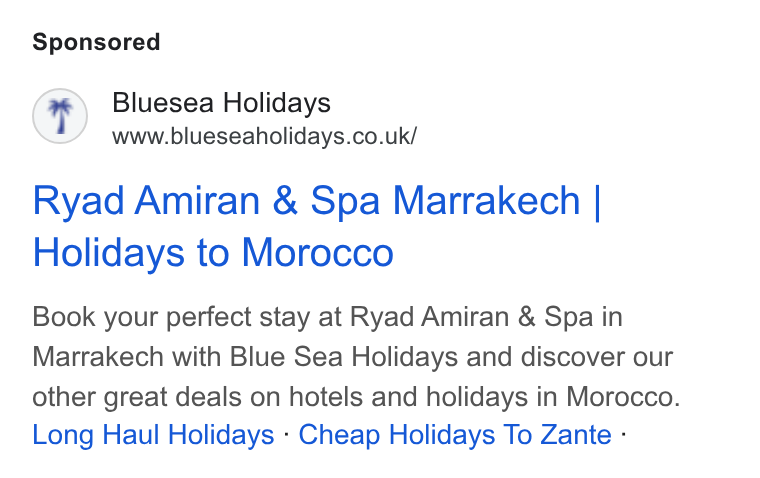Click the description line mentioning Blue Sea Holidays

pyautogui.click(x=352, y=357)
